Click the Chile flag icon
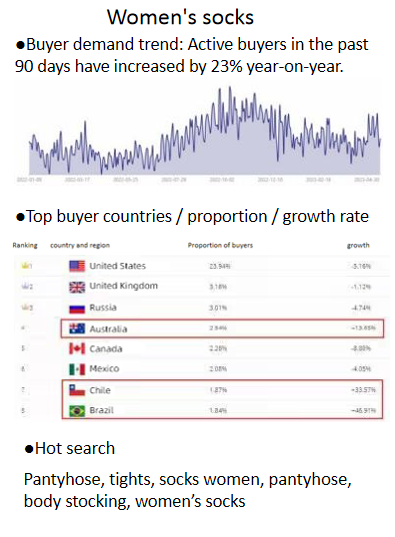The image size is (395, 537). (77, 390)
